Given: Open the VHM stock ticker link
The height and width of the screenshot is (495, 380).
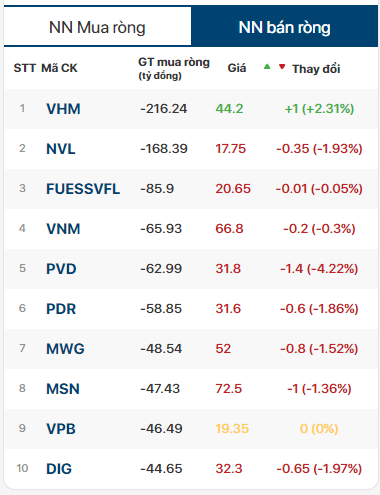Looking at the screenshot, I should (x=63, y=109).
